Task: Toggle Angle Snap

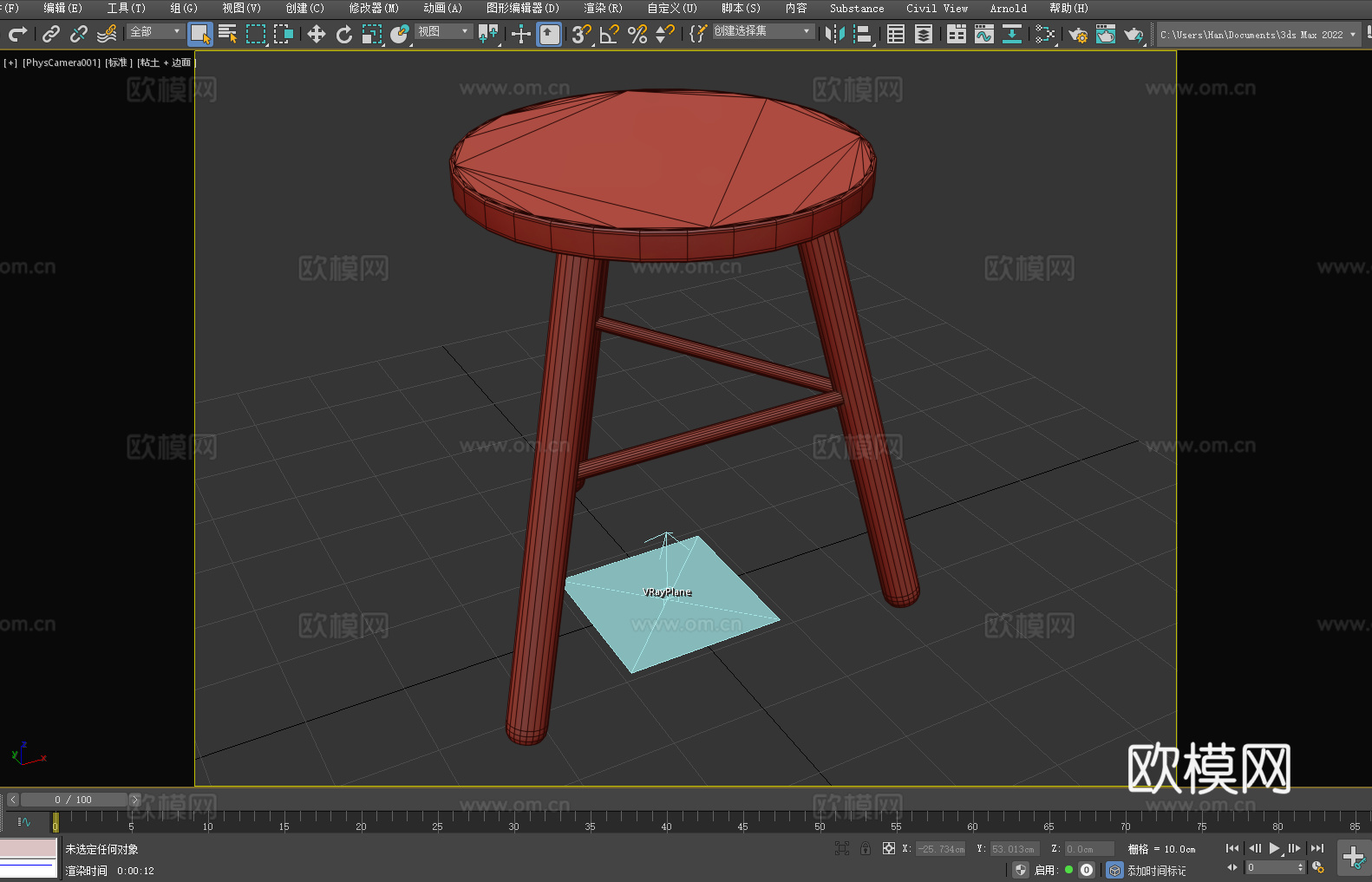Action: pyautogui.click(x=610, y=34)
